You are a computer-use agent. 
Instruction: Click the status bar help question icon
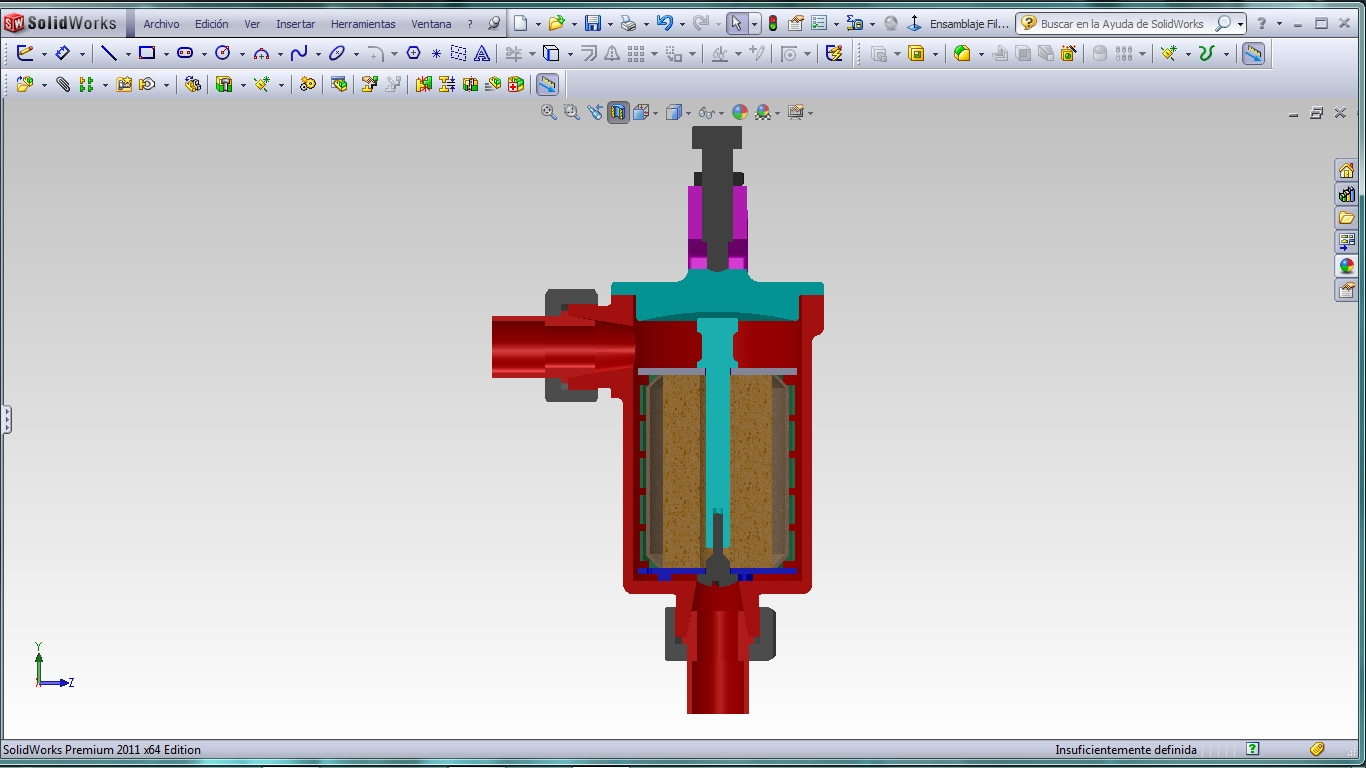pyautogui.click(x=1253, y=749)
